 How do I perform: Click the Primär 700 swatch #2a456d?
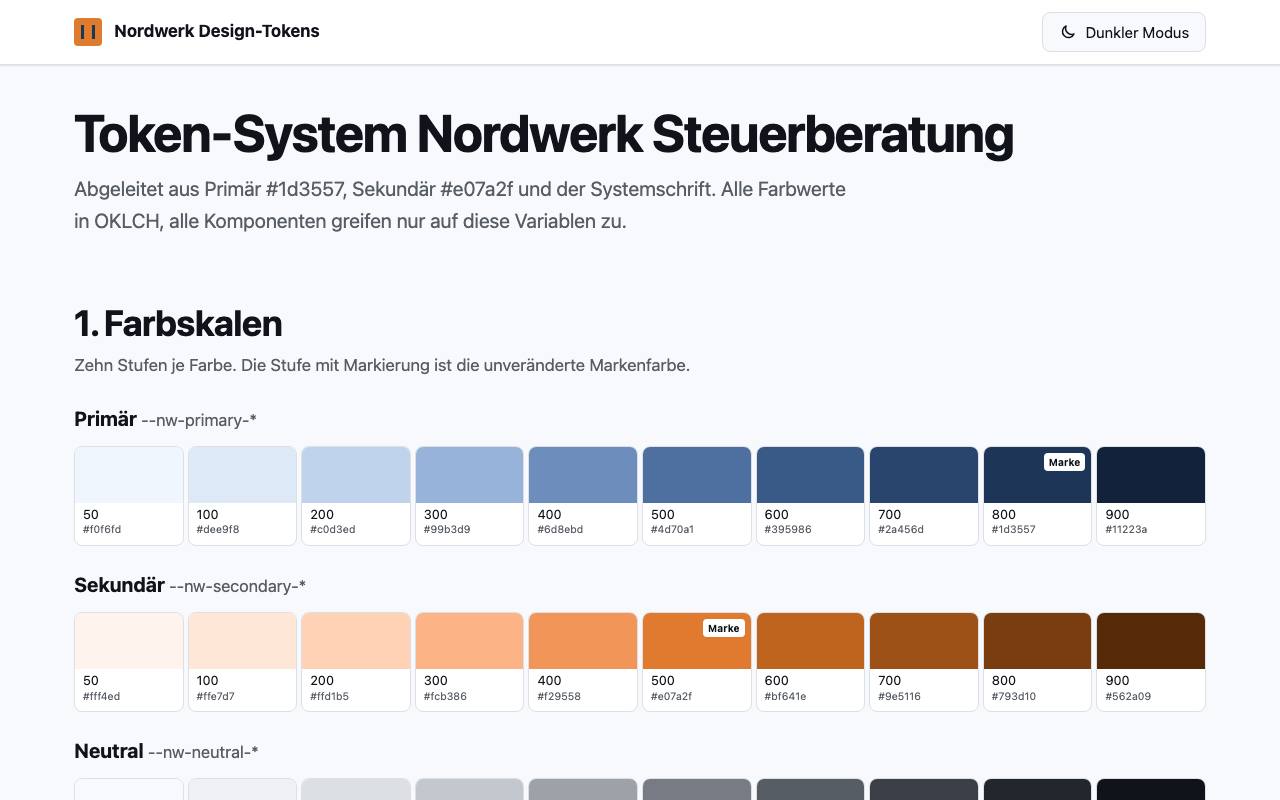tap(924, 496)
